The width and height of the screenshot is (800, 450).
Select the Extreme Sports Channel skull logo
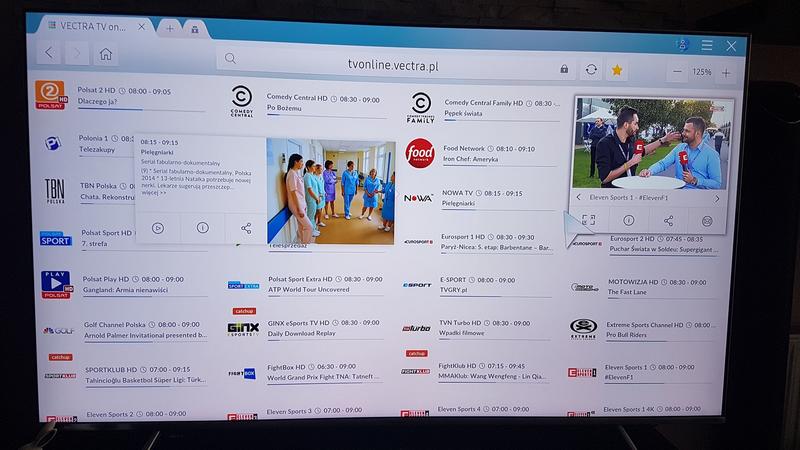[x=583, y=329]
